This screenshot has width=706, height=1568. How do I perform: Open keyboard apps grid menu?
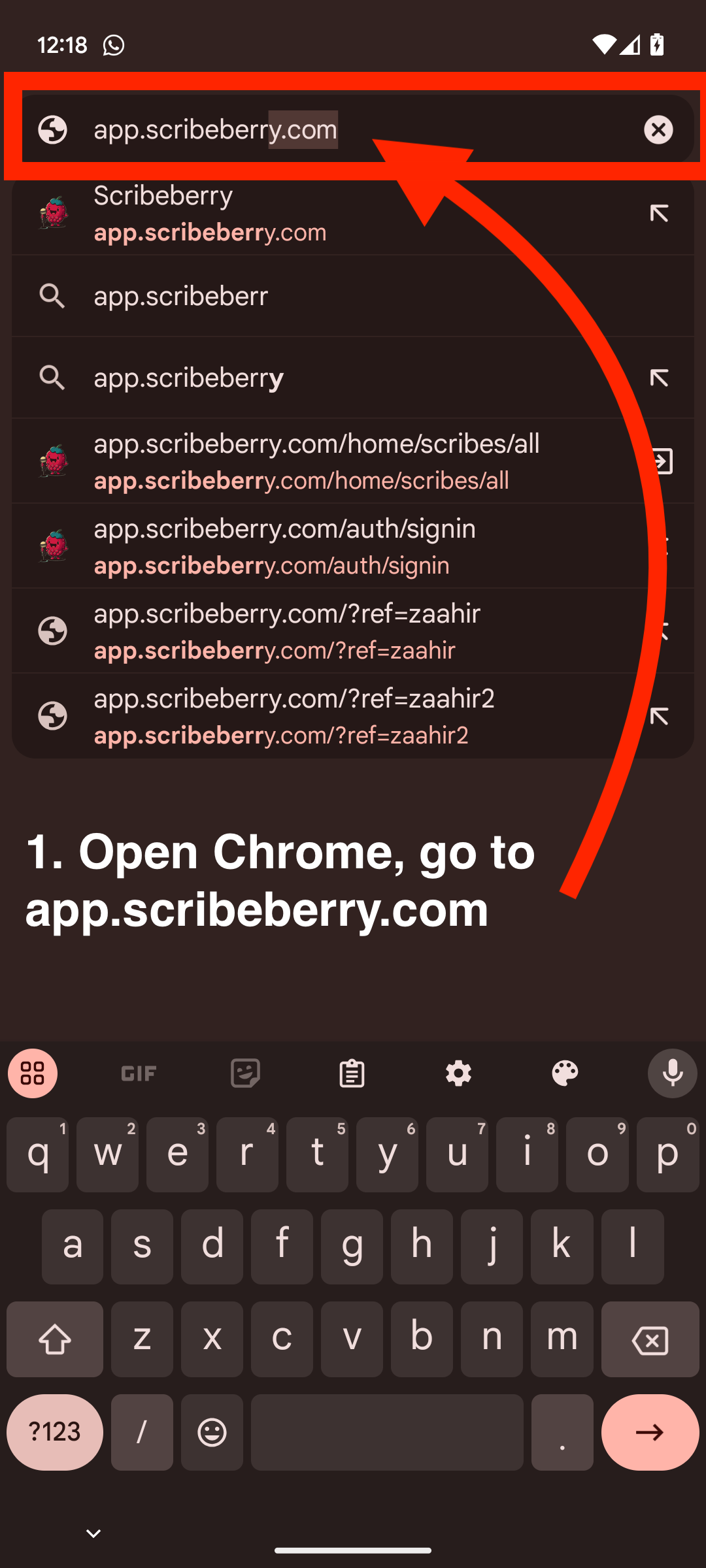click(x=33, y=1073)
